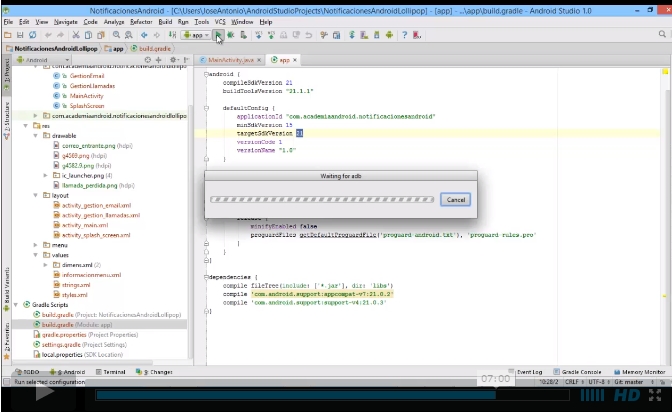Open the AVD Manager icon
672x412 pixels.
click(364, 35)
